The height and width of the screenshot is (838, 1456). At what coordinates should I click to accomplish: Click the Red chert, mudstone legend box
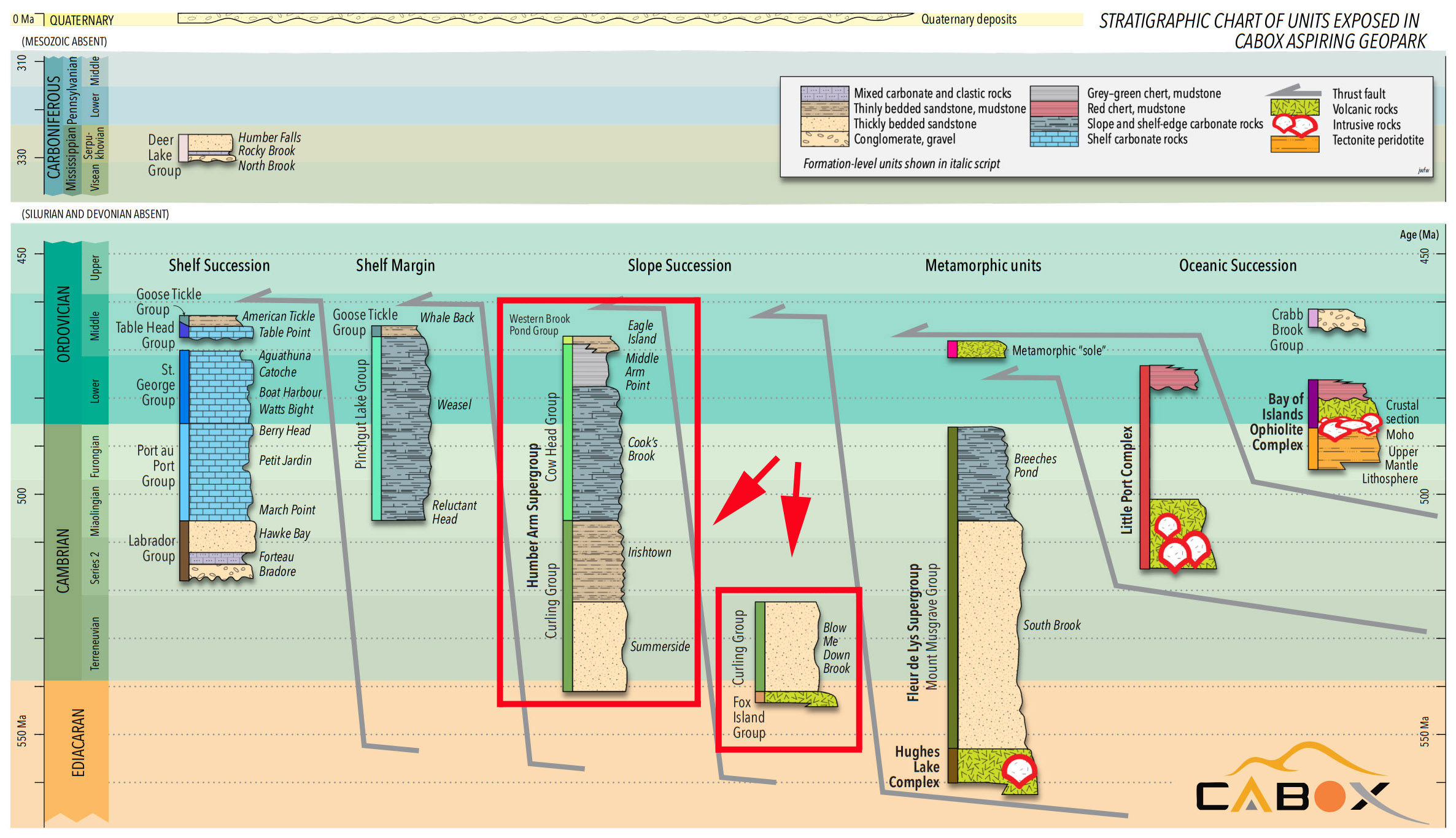coord(1053,109)
